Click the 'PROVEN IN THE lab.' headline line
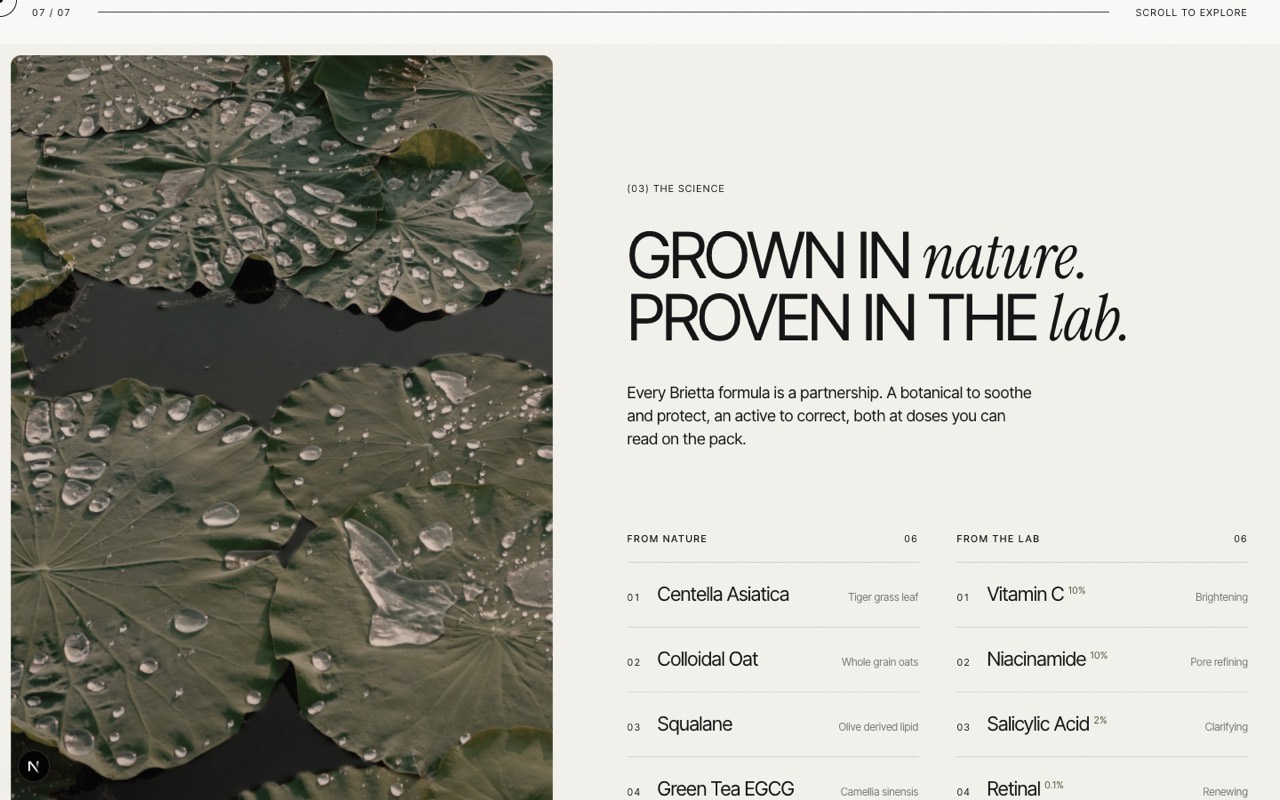The image size is (1280, 800). pyautogui.click(x=877, y=319)
